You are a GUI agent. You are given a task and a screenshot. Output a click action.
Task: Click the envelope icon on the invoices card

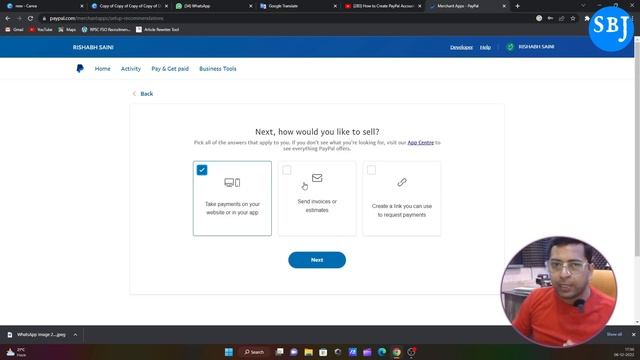click(x=317, y=178)
